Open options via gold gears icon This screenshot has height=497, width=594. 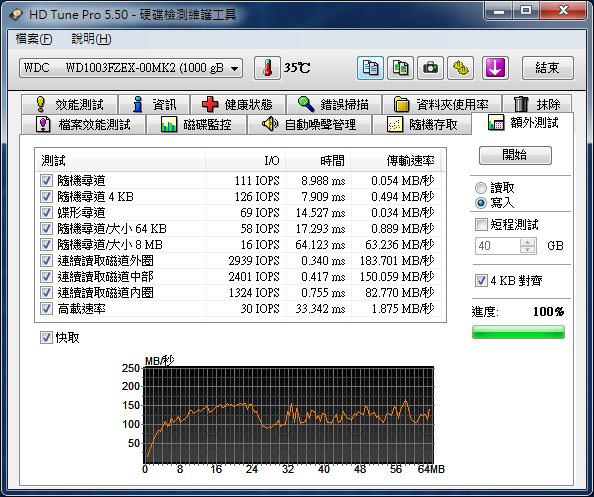click(x=460, y=68)
